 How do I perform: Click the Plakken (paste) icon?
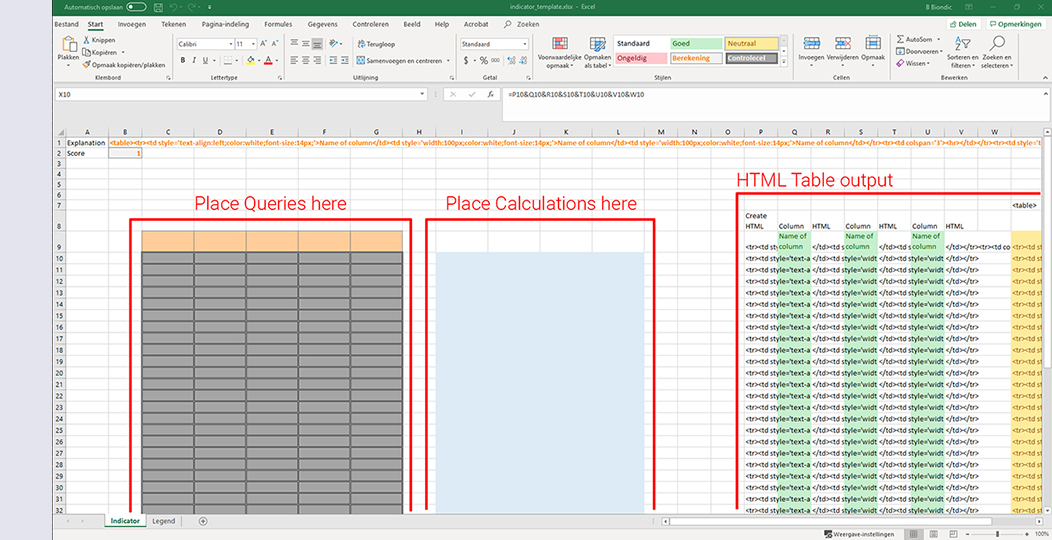[x=68, y=44]
